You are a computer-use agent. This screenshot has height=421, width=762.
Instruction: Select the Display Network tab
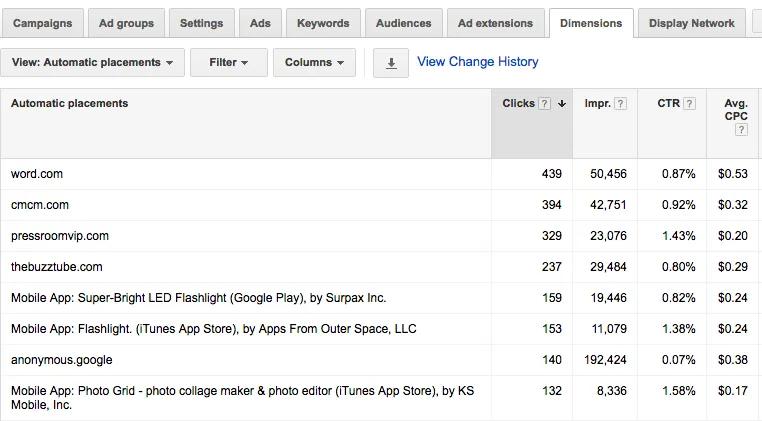691,23
